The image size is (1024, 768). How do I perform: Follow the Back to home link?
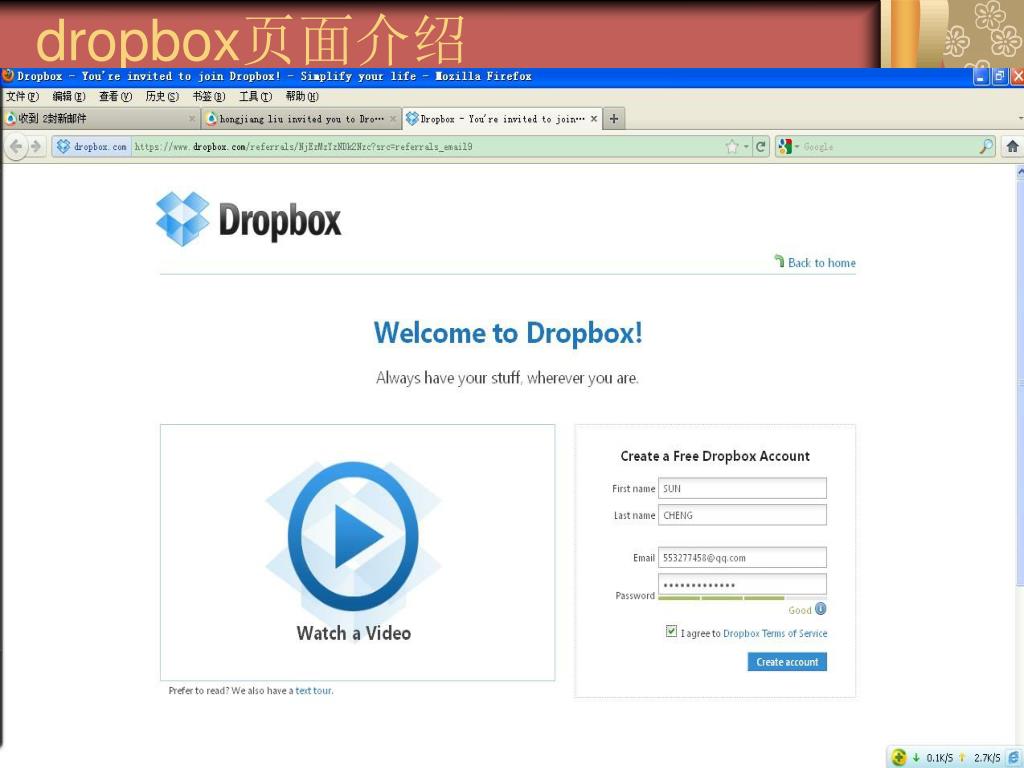click(815, 263)
